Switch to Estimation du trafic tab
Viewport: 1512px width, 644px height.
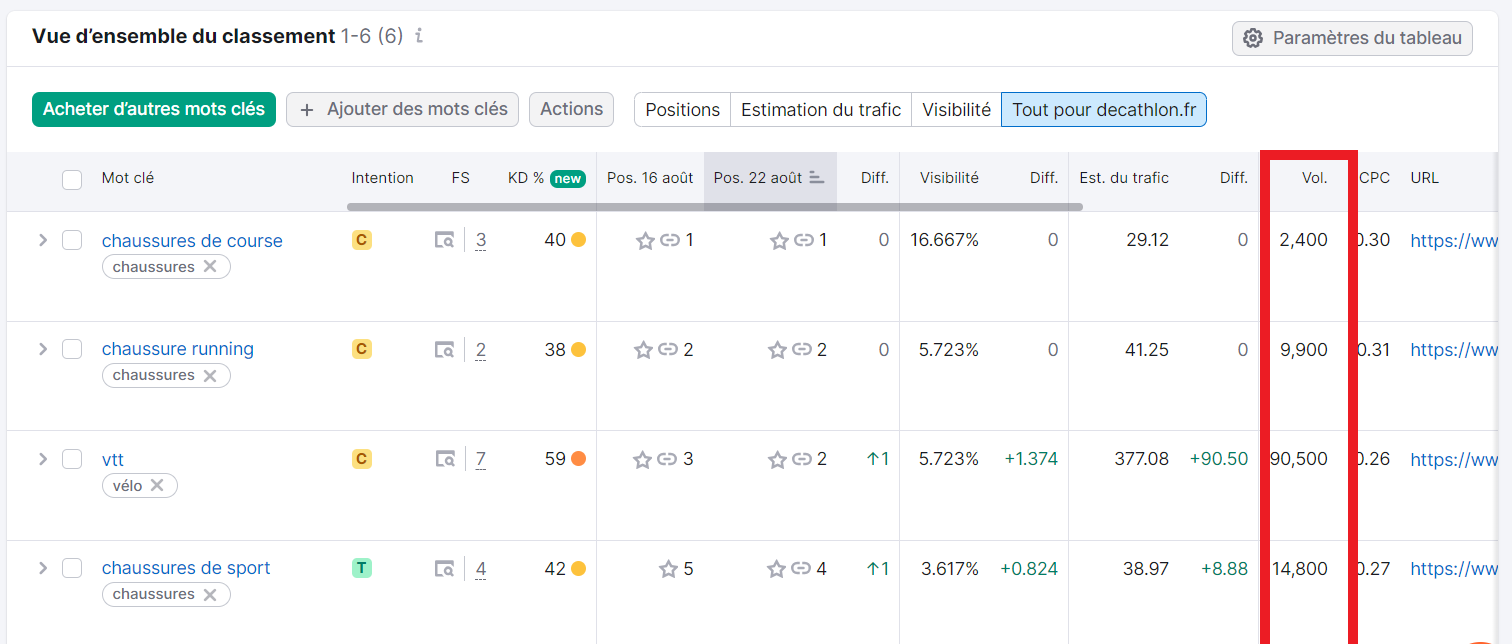(821, 110)
